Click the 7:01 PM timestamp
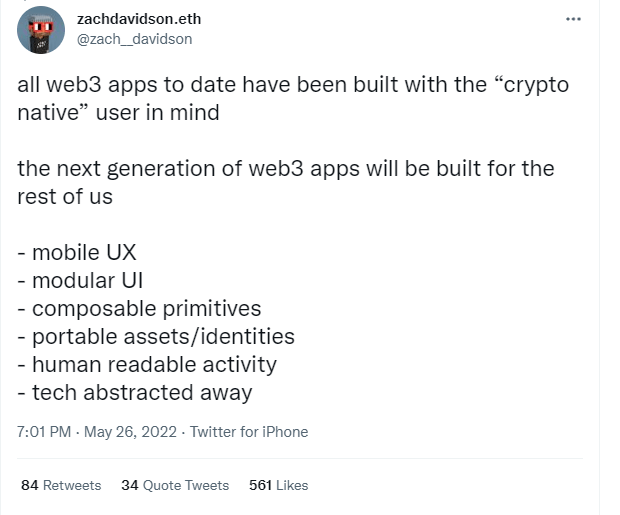Screen dimensions: 620x515 tap(44, 432)
